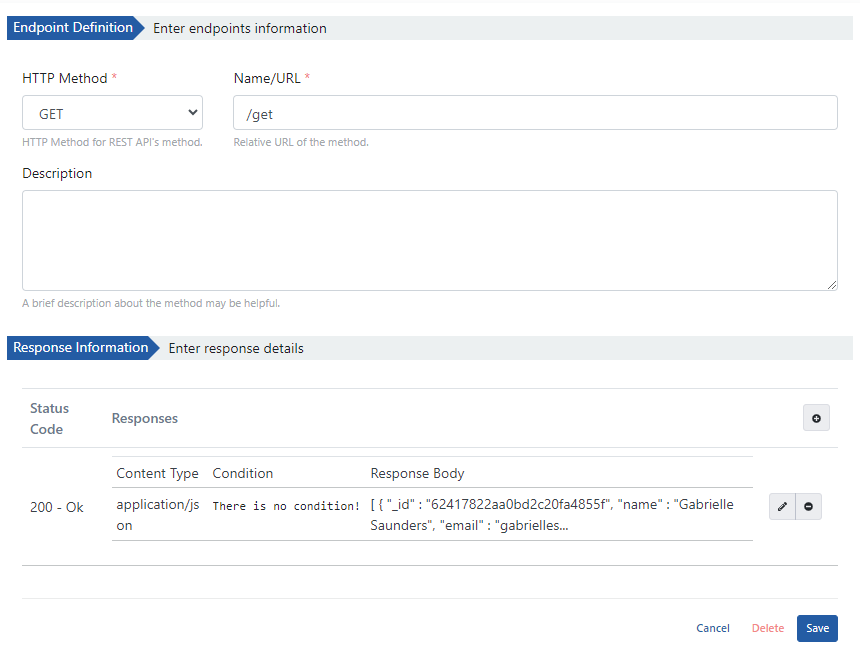Click the Name/URL field containing /get
This screenshot has width=860, height=652.
[x=535, y=114]
